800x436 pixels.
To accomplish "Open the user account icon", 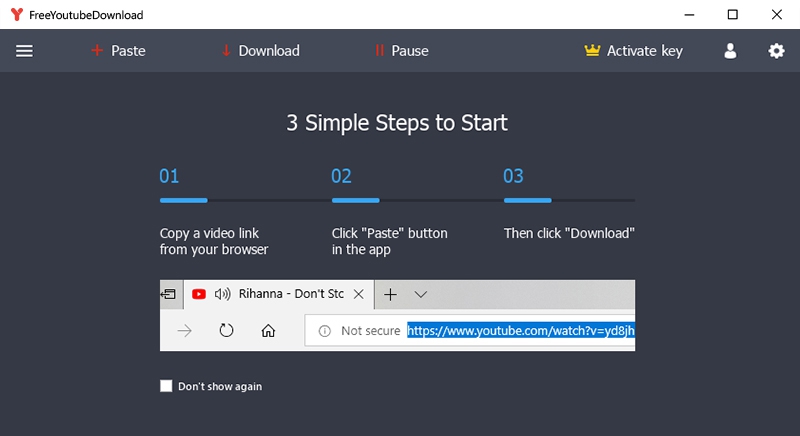I will click(x=730, y=51).
